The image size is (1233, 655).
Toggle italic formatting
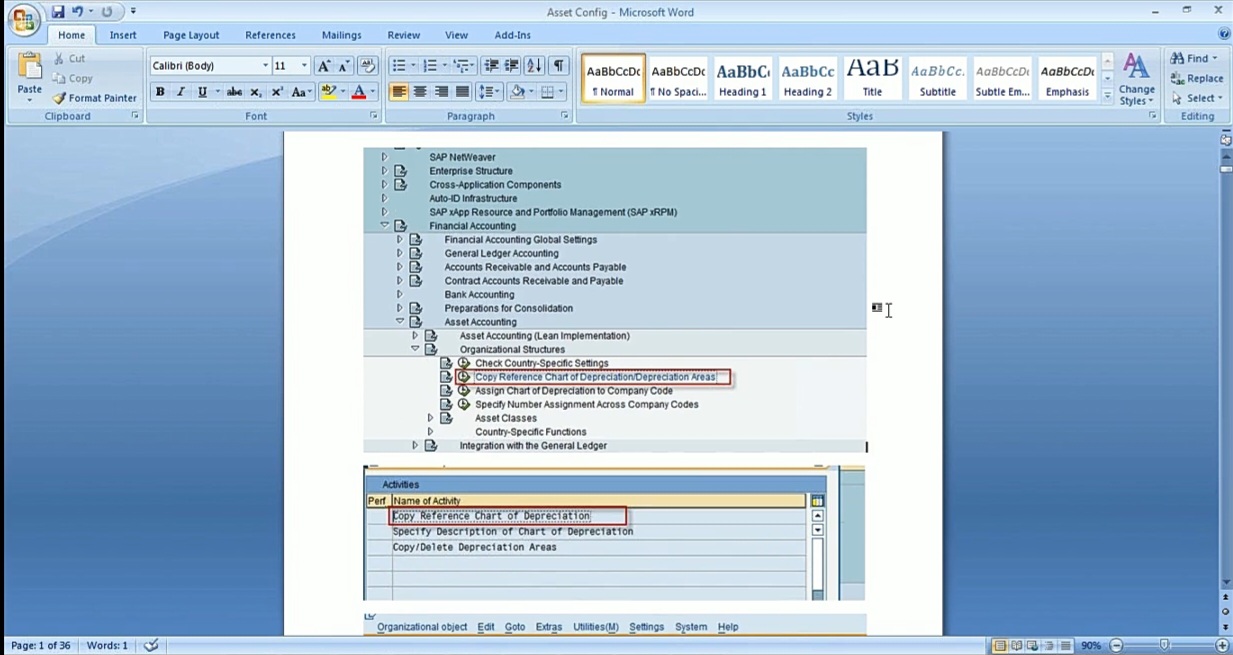coord(181,92)
